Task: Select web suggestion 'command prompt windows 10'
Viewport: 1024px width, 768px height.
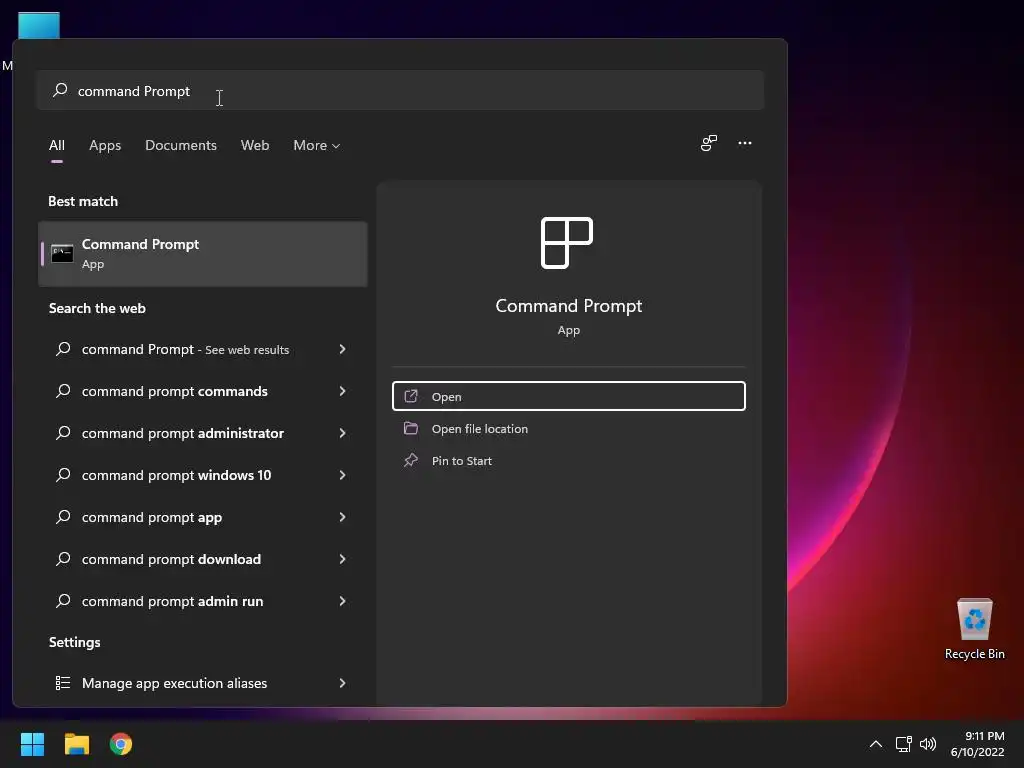Action: click(202, 475)
